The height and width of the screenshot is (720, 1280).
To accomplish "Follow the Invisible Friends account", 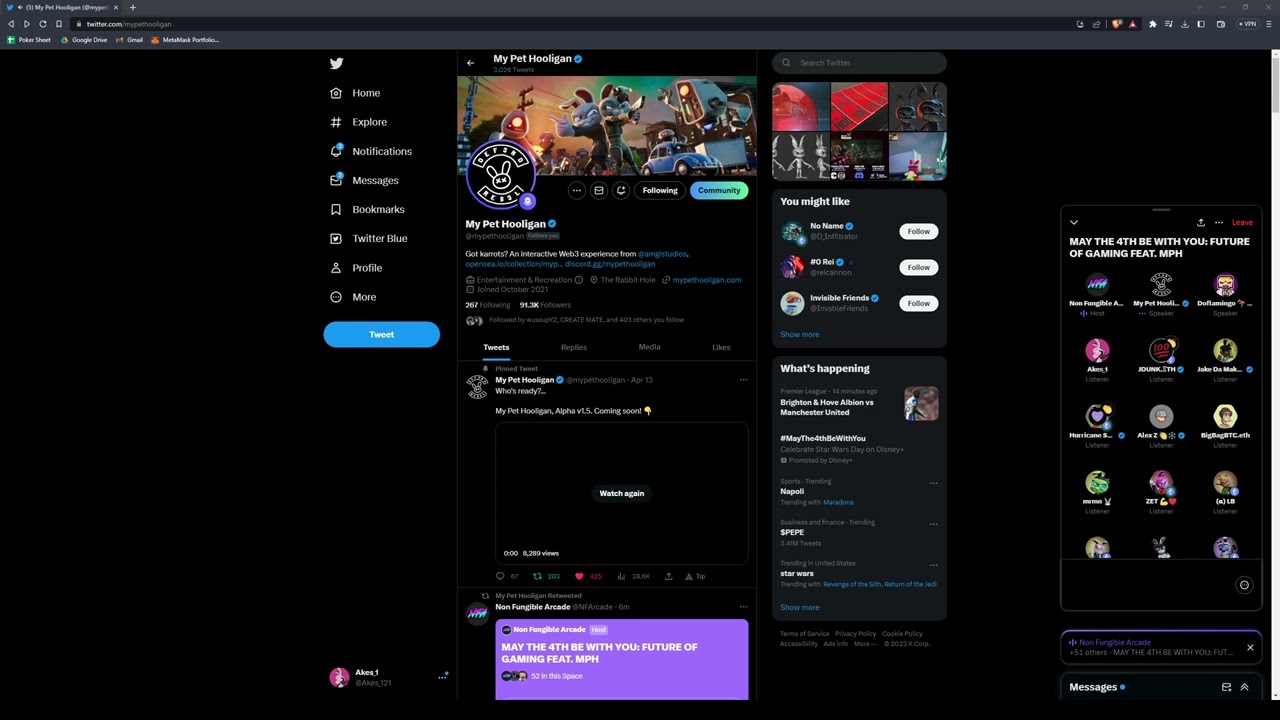I will coord(918,303).
